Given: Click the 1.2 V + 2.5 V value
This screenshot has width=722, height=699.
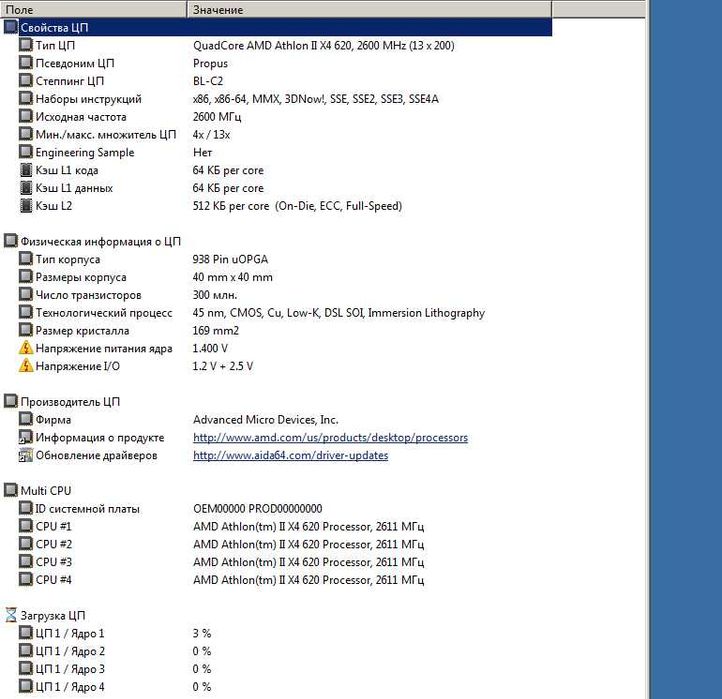Looking at the screenshot, I should pyautogui.click(x=223, y=366).
